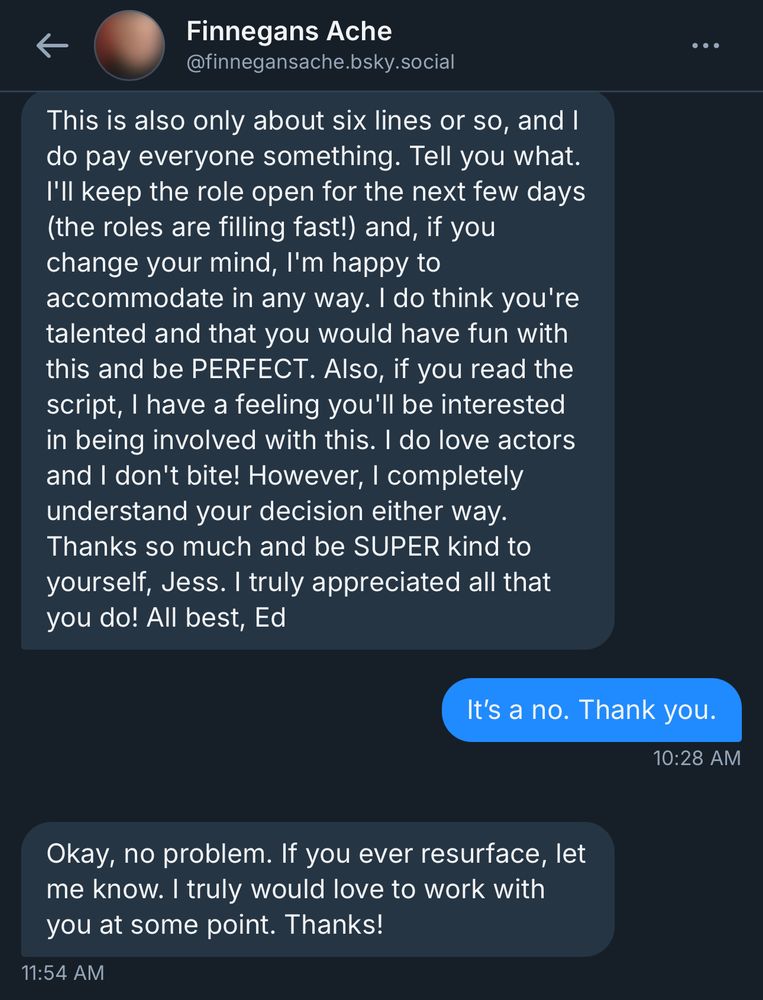Go back using the left arrow
The image size is (763, 1000).
52,45
